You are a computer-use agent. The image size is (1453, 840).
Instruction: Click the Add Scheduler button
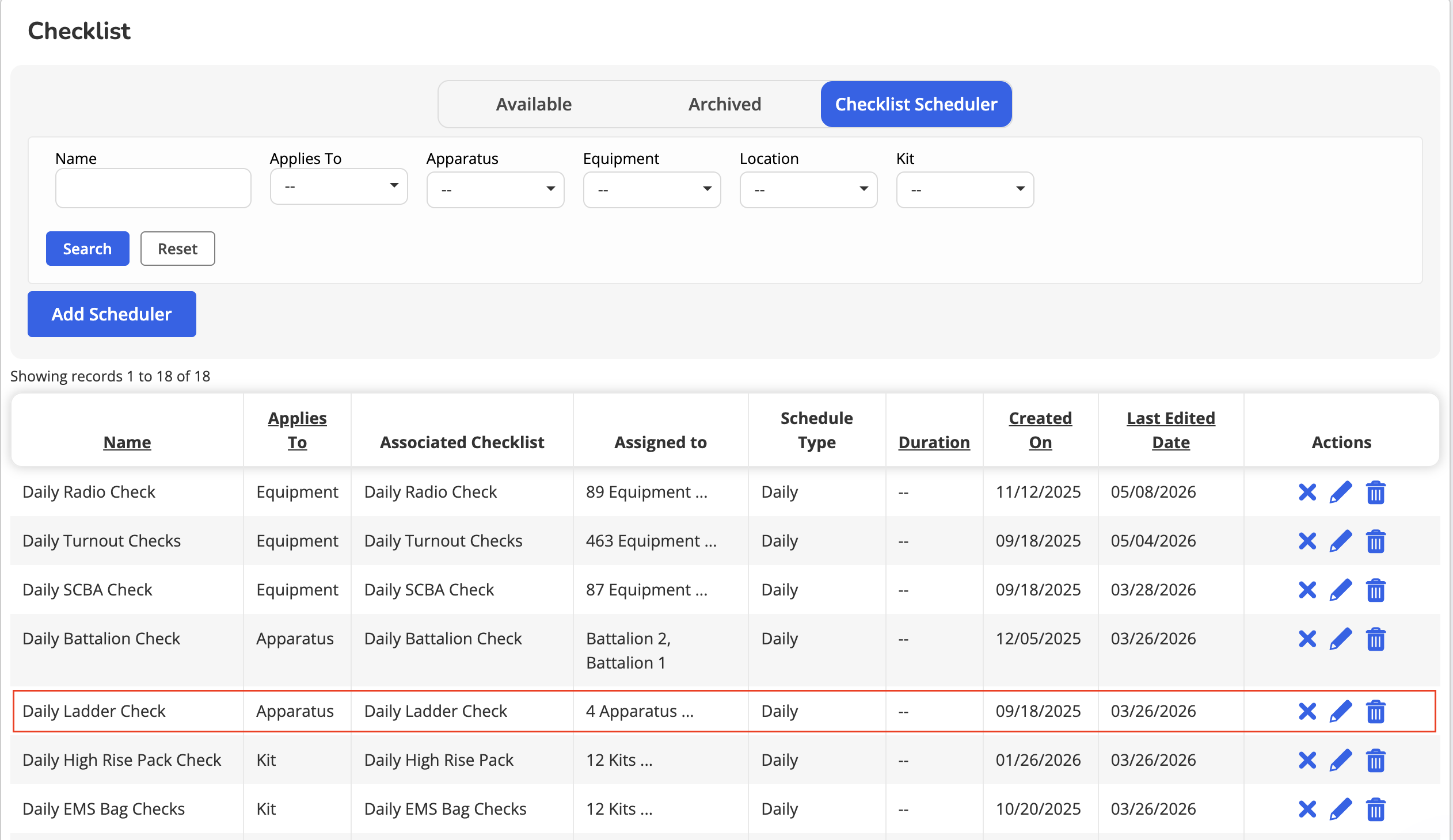pos(112,314)
